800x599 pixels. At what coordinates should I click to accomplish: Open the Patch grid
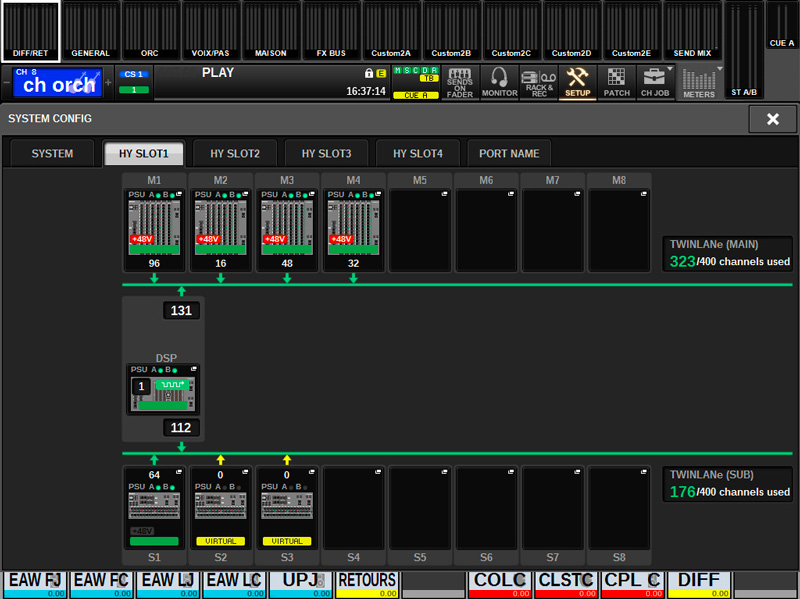[x=616, y=82]
